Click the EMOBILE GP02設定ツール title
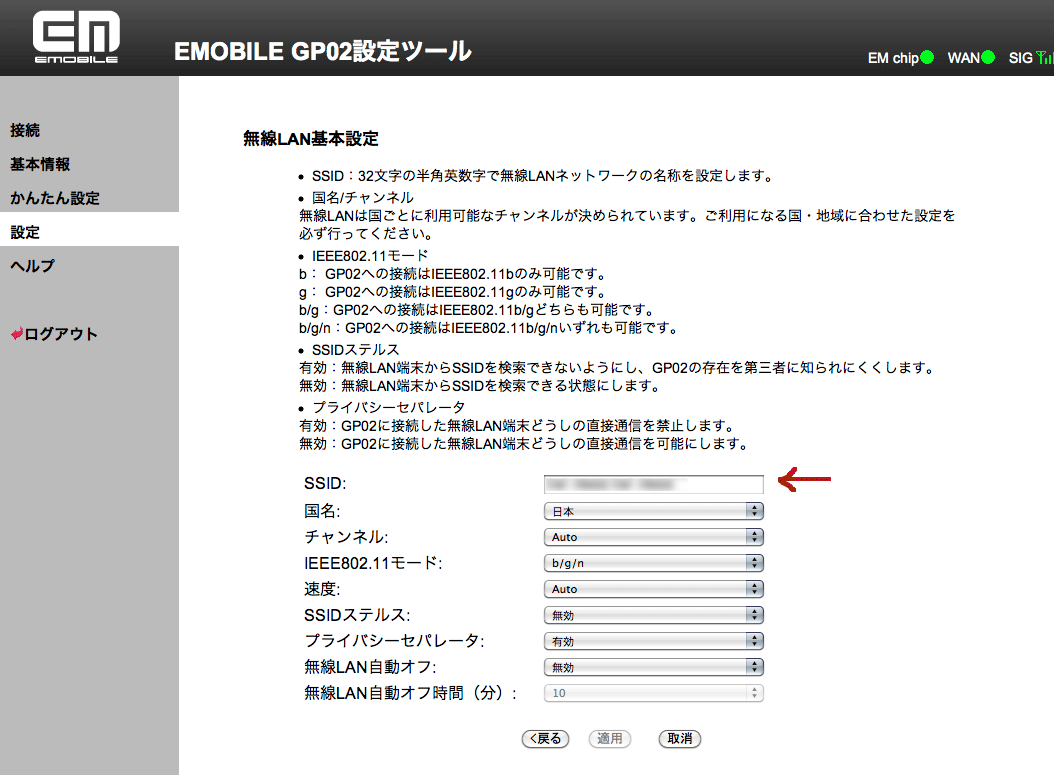Viewport: 1054px width, 775px height. click(323, 51)
